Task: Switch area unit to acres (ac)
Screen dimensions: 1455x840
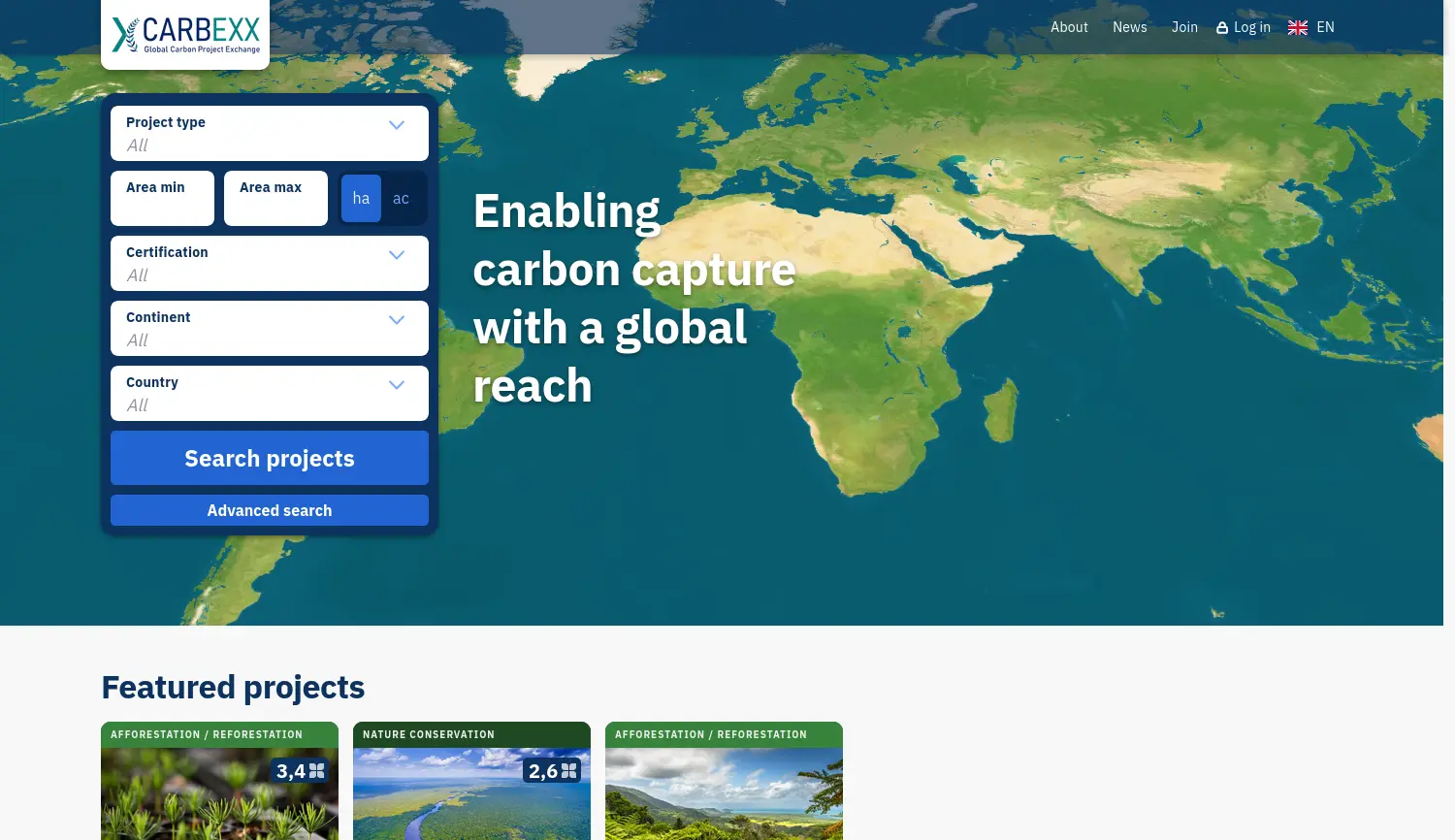Action: (401, 199)
